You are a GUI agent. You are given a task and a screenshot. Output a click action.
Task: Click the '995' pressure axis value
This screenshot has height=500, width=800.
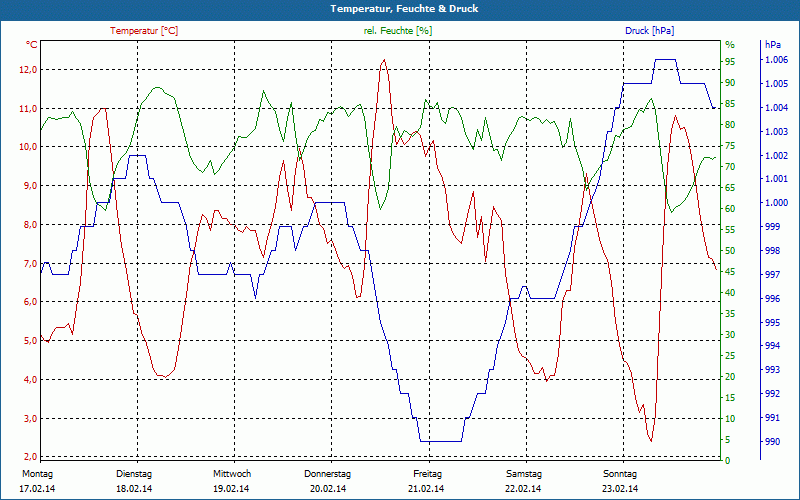[772, 322]
